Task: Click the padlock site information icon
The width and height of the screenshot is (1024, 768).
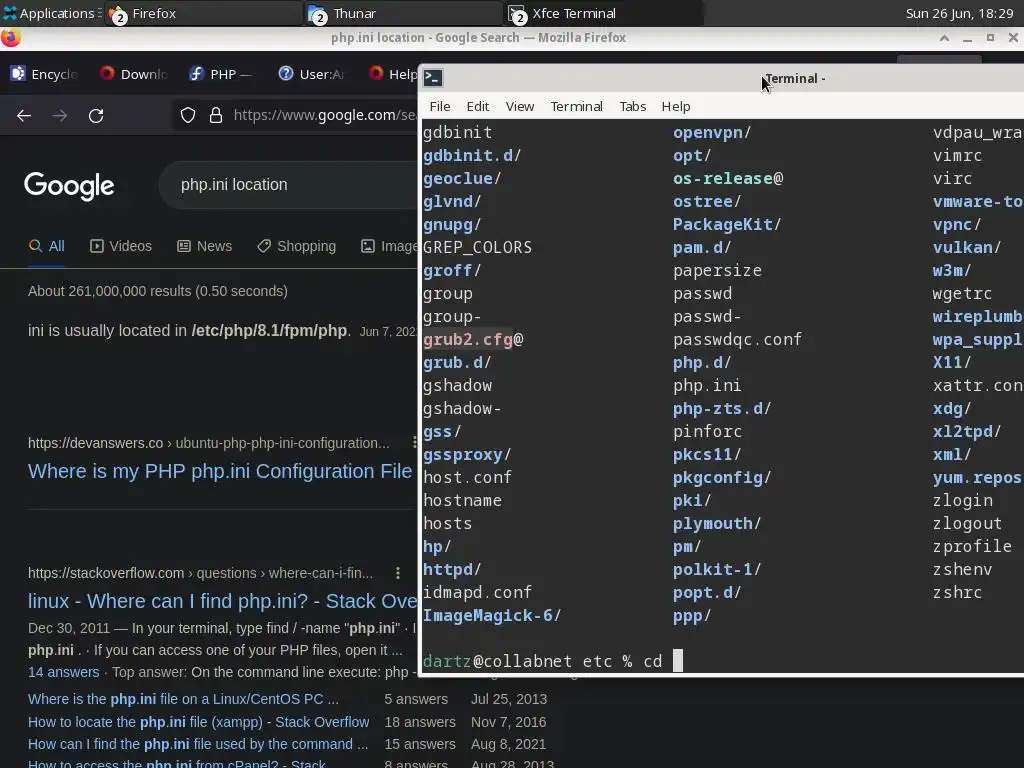Action: [216, 116]
